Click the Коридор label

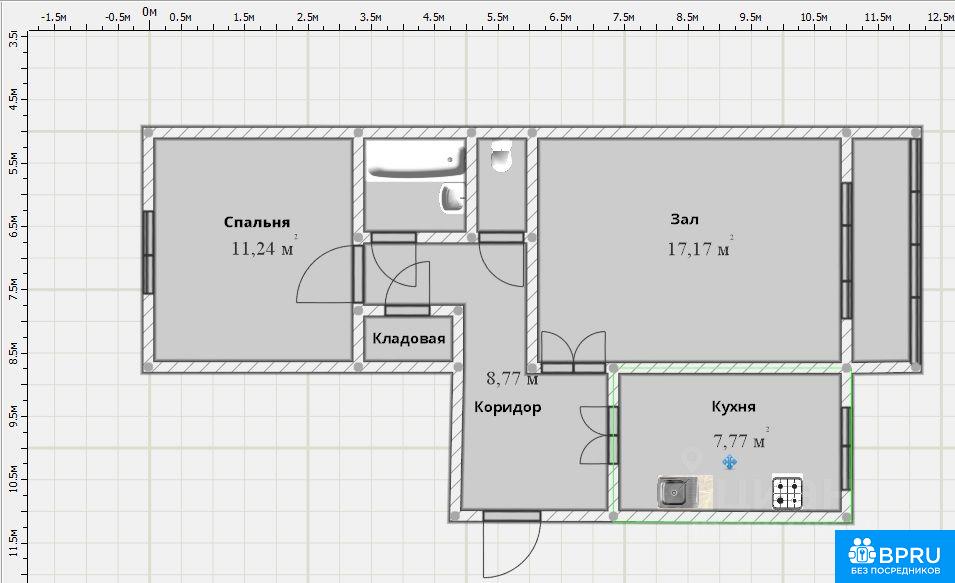pos(508,407)
